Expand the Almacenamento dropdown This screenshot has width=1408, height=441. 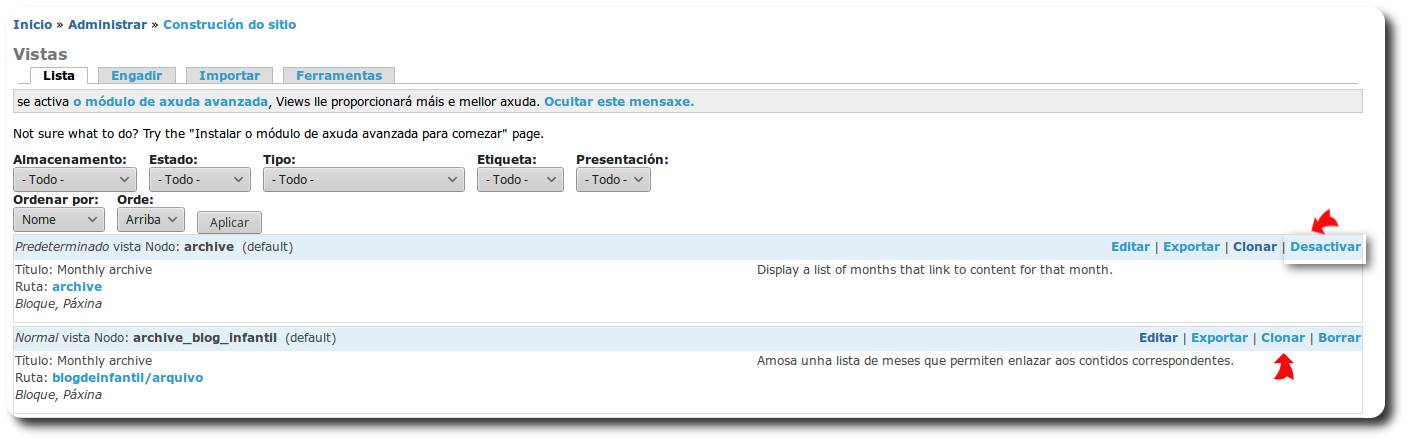75,179
